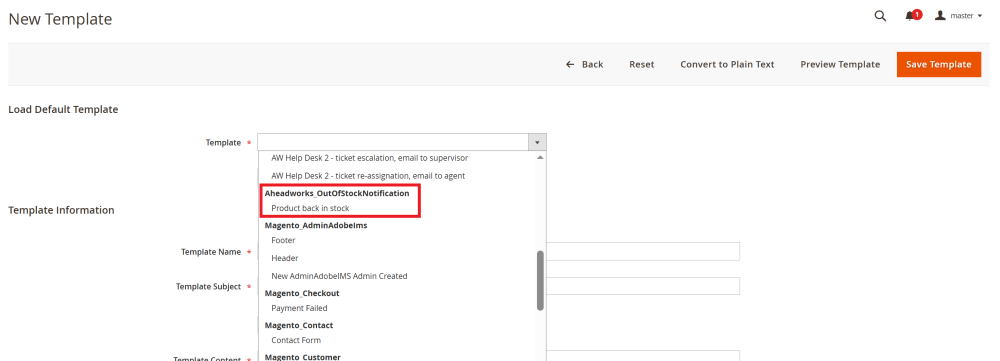Choose Product back in stock template
The width and height of the screenshot is (1000, 361).
(x=310, y=208)
